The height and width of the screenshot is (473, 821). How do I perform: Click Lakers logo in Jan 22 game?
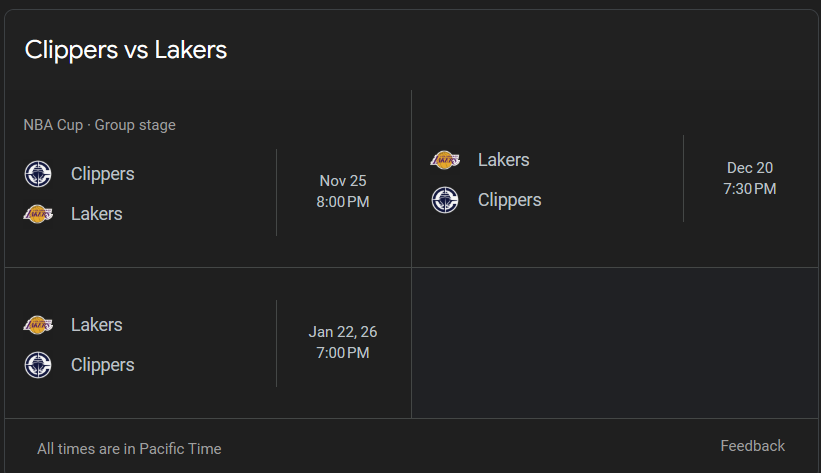click(38, 325)
